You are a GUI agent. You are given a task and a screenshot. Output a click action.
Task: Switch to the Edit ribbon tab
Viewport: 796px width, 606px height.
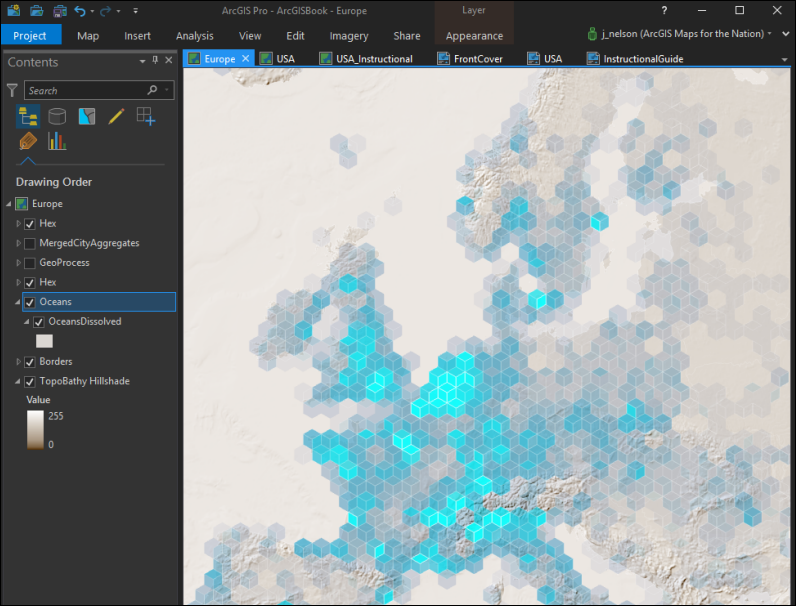(295, 36)
